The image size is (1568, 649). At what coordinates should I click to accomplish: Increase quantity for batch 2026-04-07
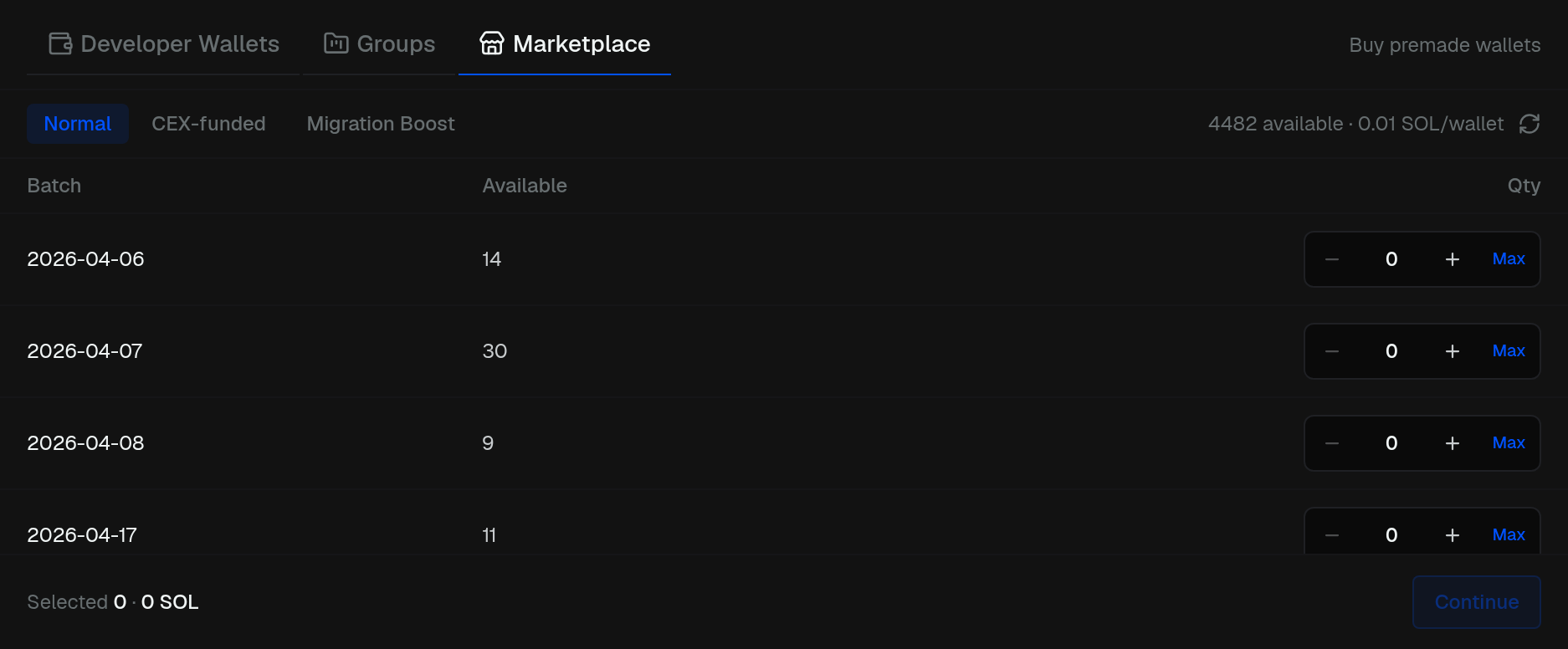(1453, 351)
